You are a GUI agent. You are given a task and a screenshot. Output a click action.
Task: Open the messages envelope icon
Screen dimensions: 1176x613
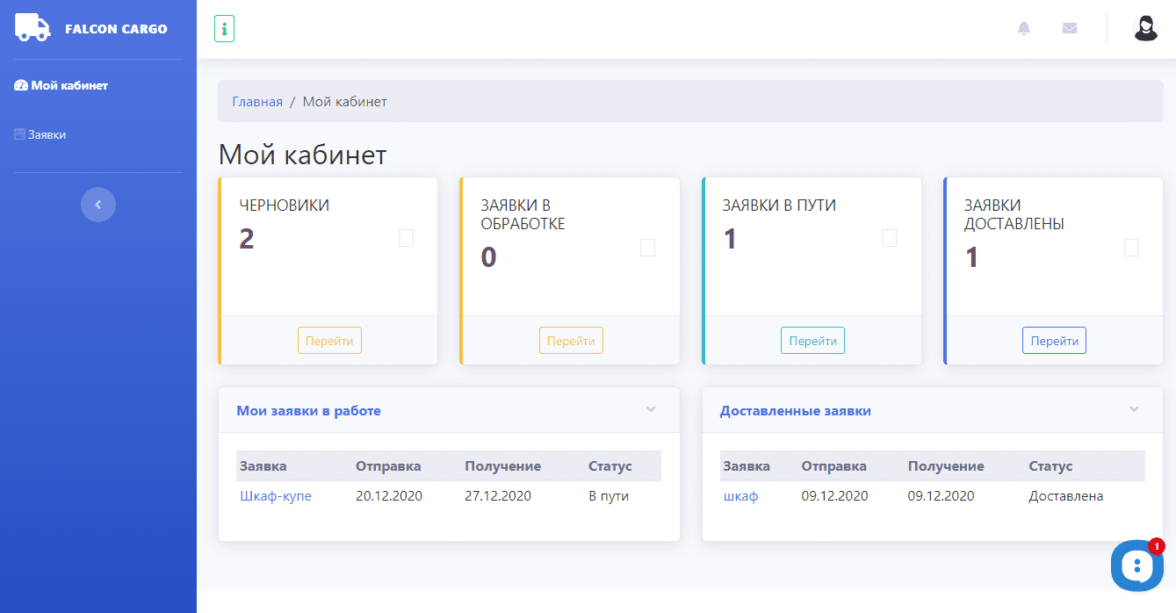1069,28
